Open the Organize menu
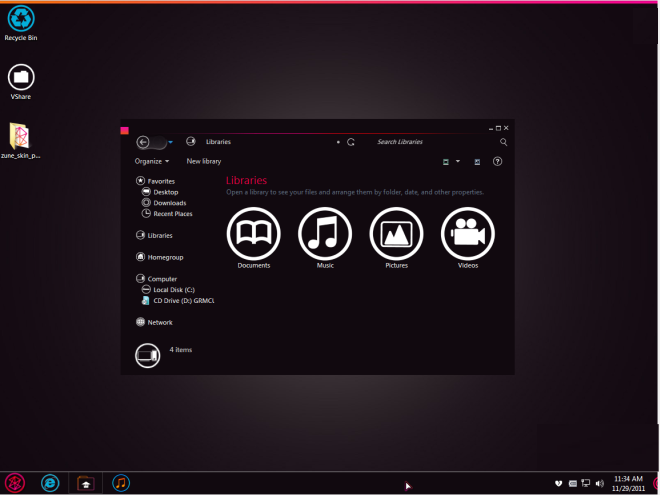 152,161
